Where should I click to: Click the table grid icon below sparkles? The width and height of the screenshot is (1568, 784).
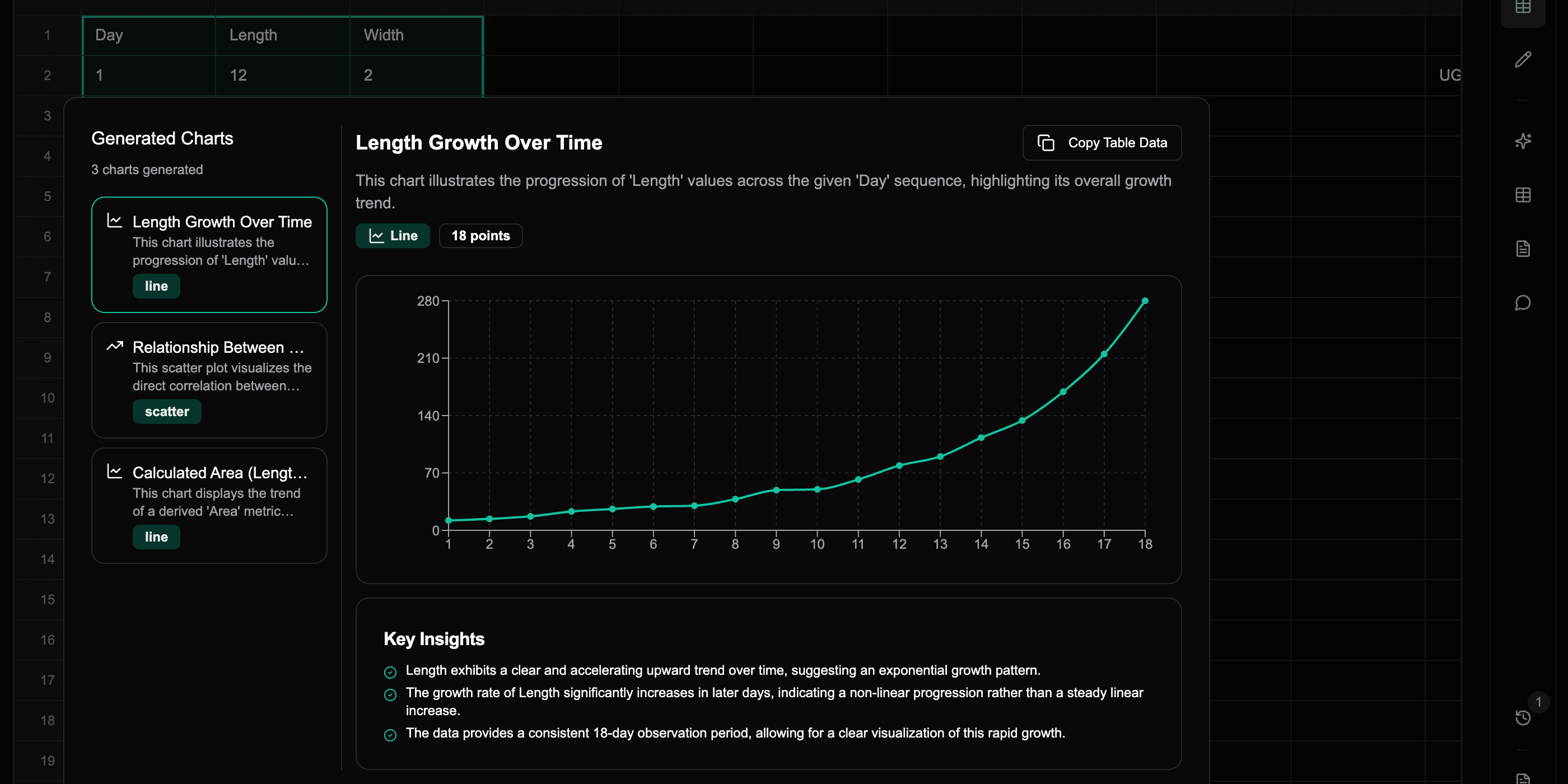point(1522,195)
